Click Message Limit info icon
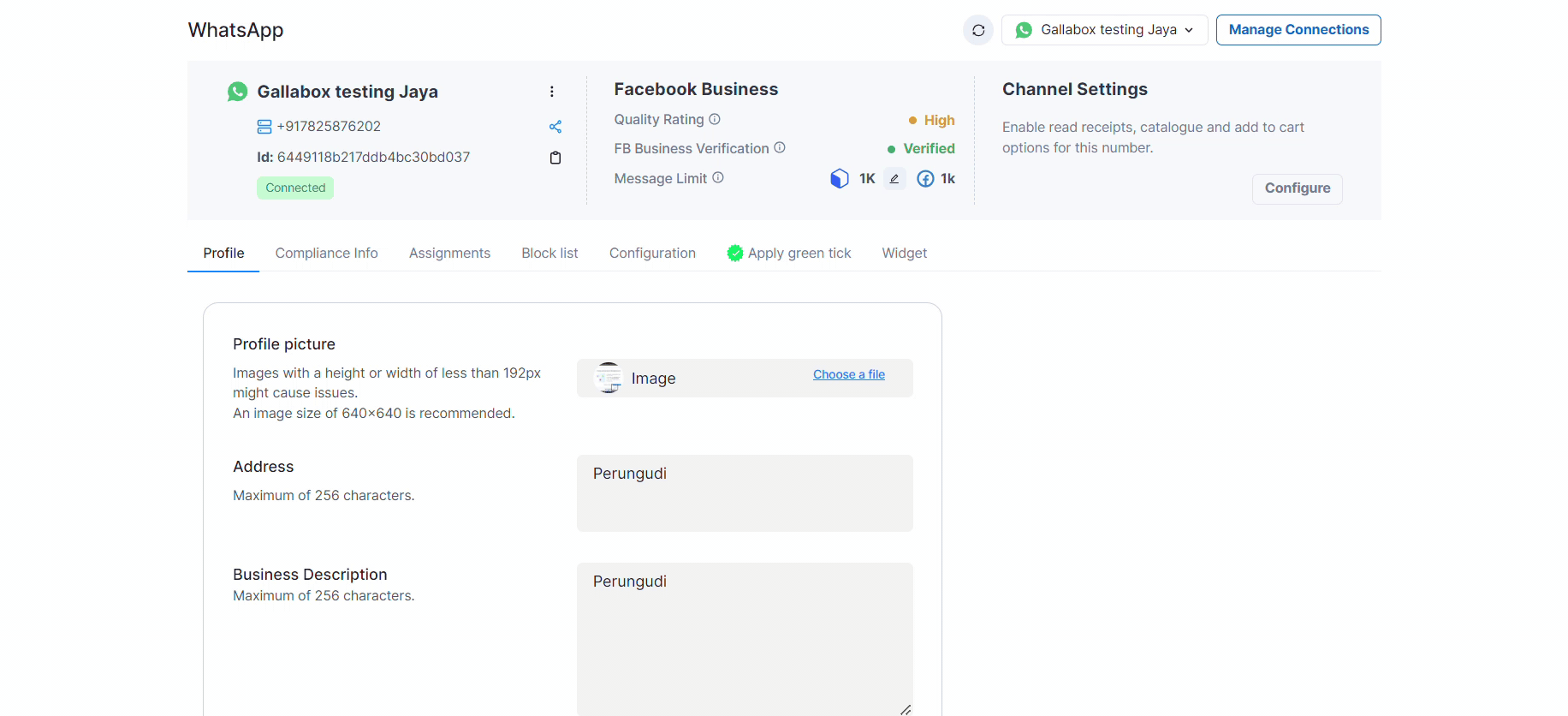The height and width of the screenshot is (716, 1568). tap(718, 177)
